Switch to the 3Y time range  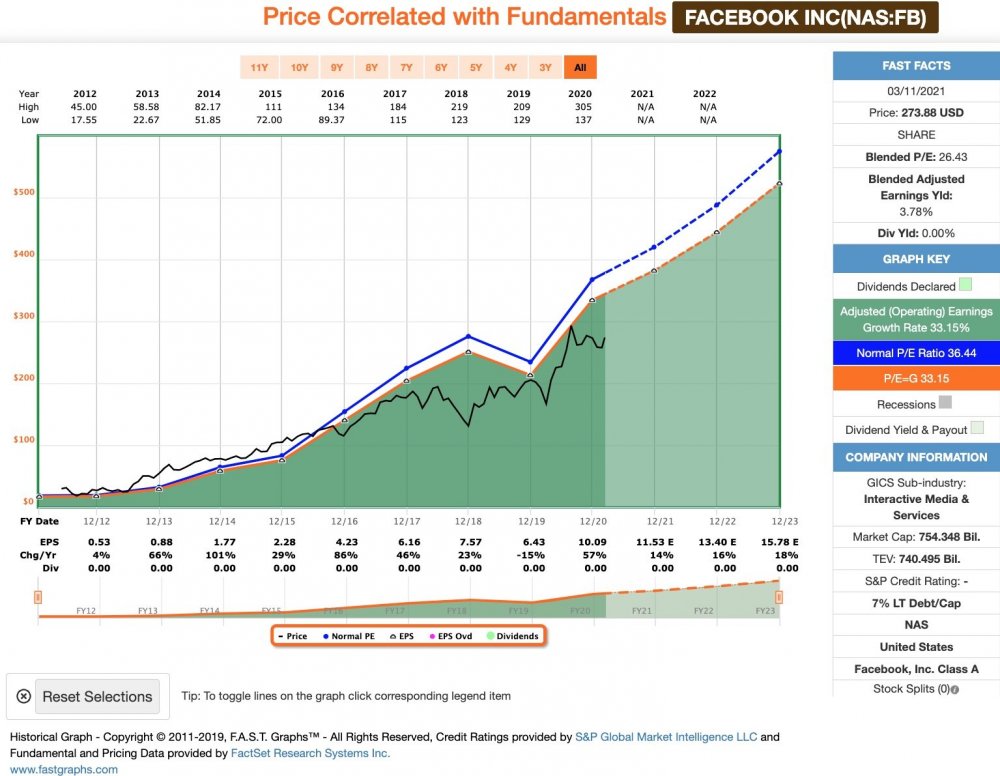tap(545, 68)
